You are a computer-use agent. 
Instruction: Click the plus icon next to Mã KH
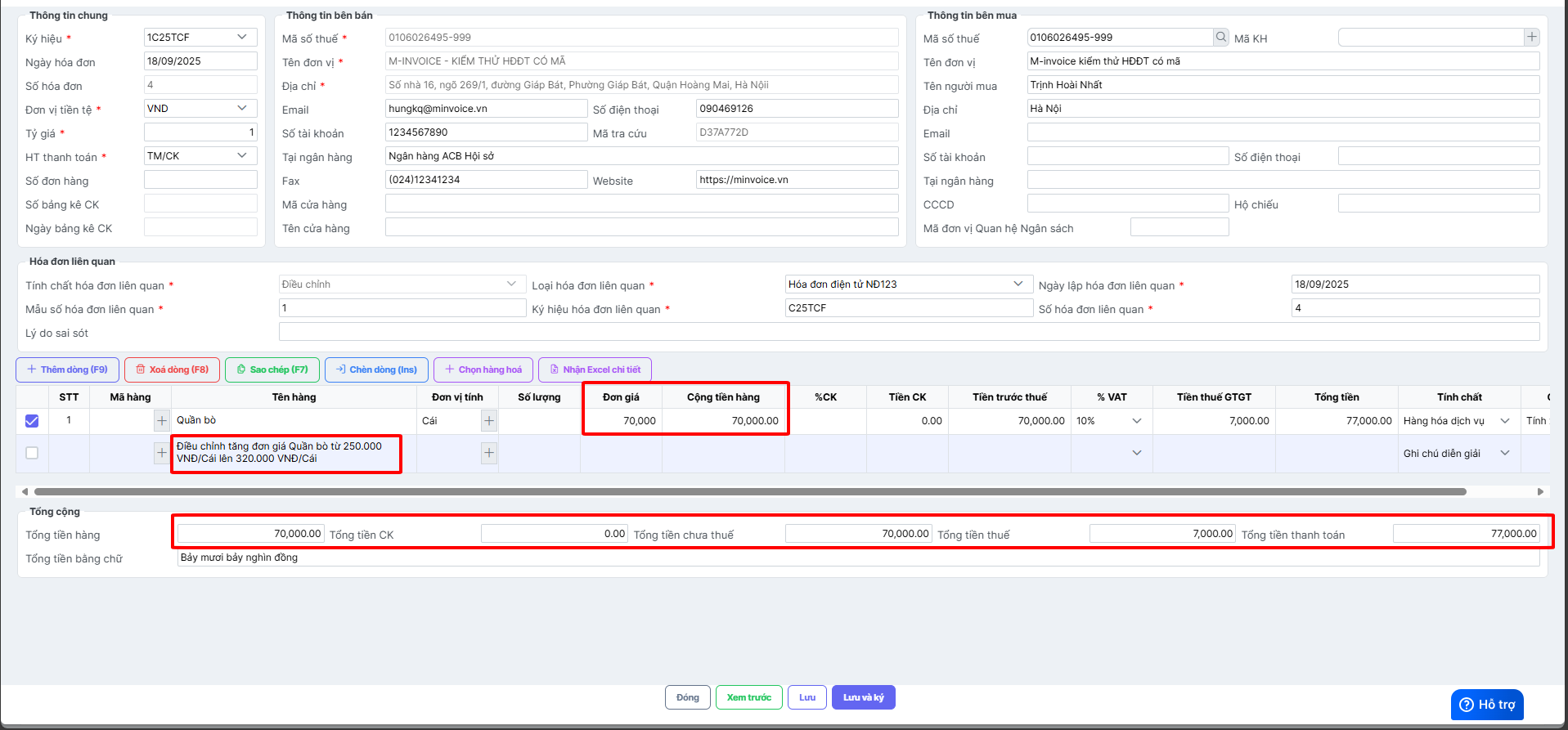1531,37
